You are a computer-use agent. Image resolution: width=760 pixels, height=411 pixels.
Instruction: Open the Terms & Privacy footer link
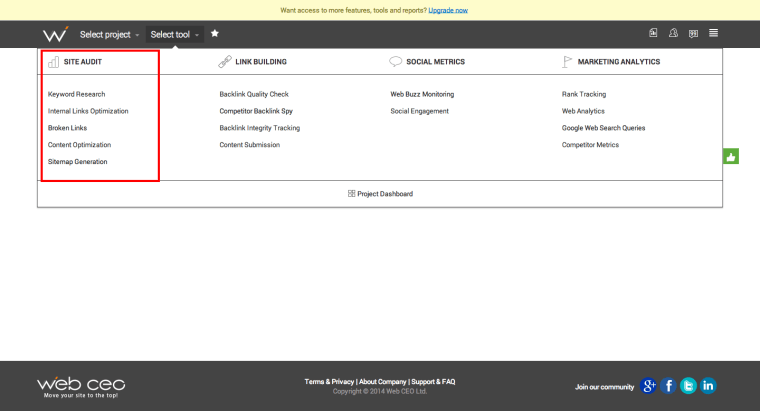329,382
